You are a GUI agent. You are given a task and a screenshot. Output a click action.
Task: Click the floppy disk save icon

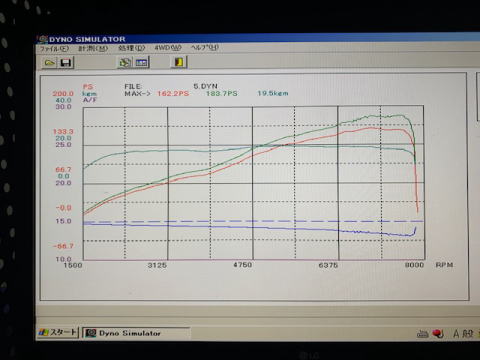point(66,62)
